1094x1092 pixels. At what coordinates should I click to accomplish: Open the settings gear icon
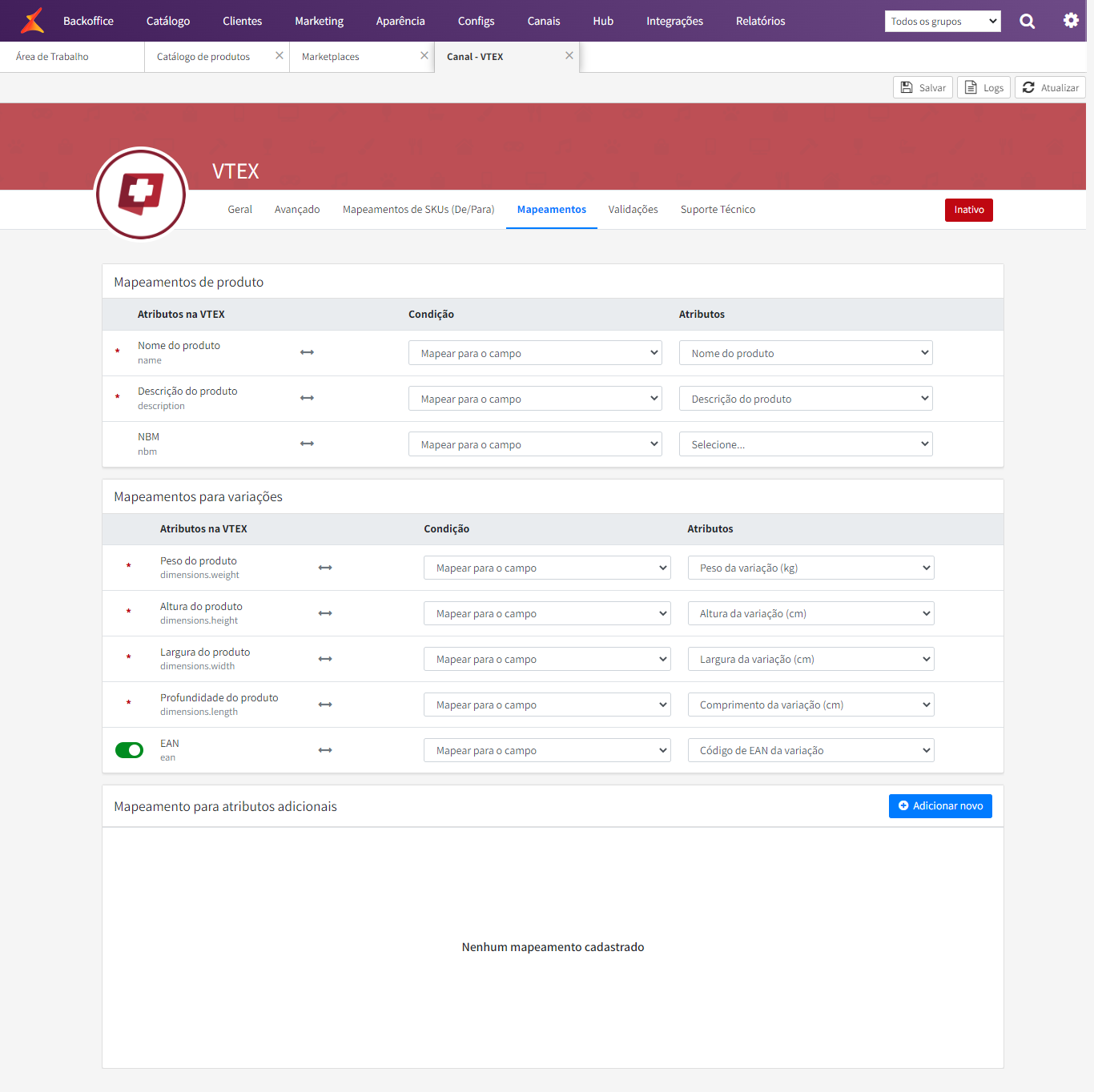(x=1071, y=21)
